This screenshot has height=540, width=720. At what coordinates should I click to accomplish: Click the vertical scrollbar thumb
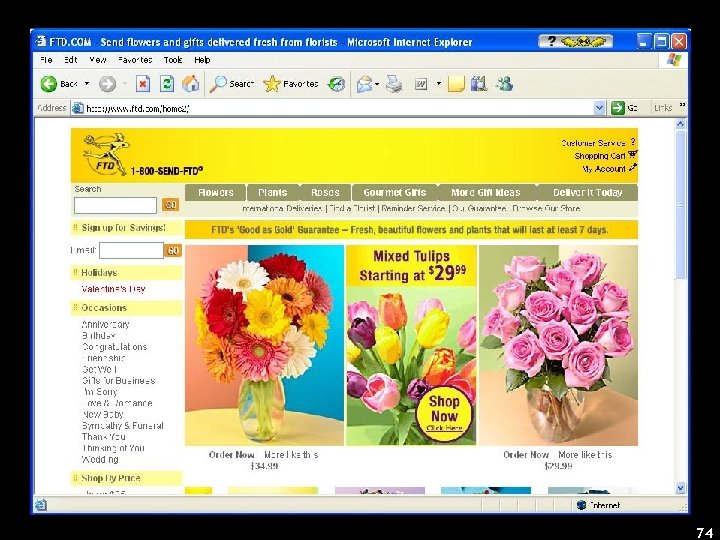[681, 205]
